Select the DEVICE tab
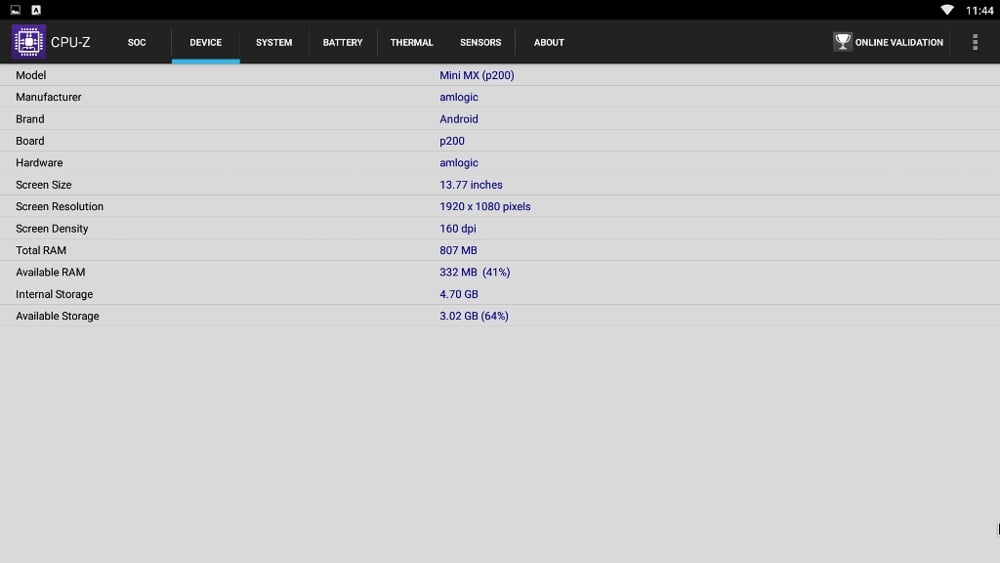 [x=205, y=42]
